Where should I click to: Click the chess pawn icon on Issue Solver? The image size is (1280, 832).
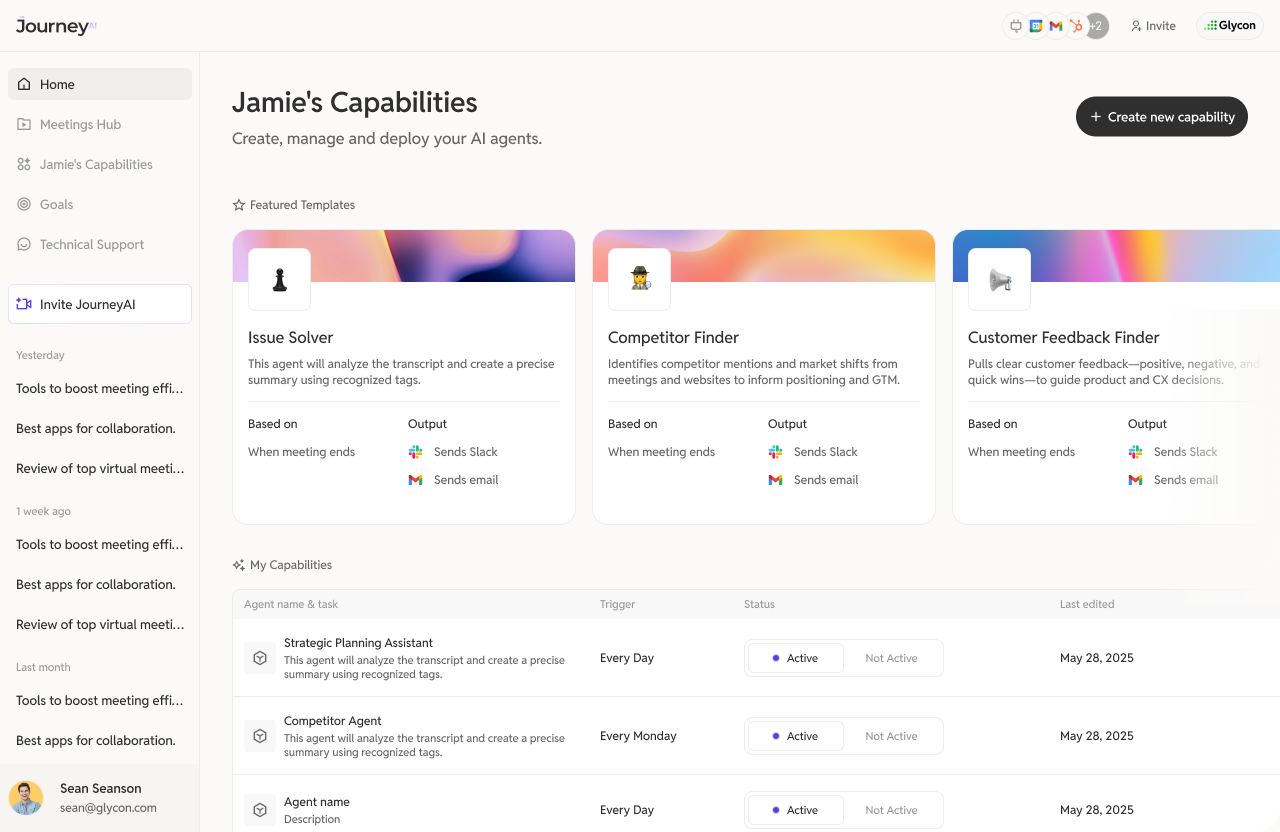tap(279, 280)
